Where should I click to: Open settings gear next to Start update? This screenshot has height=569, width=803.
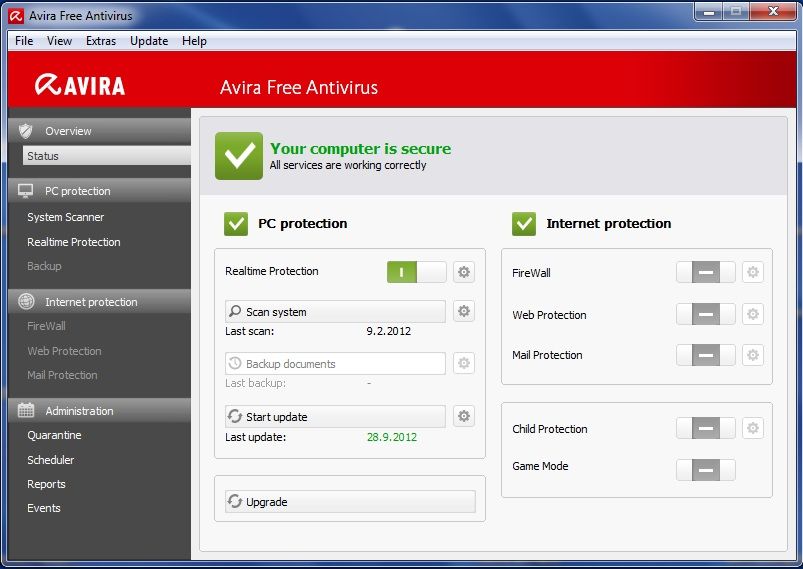pyautogui.click(x=463, y=417)
